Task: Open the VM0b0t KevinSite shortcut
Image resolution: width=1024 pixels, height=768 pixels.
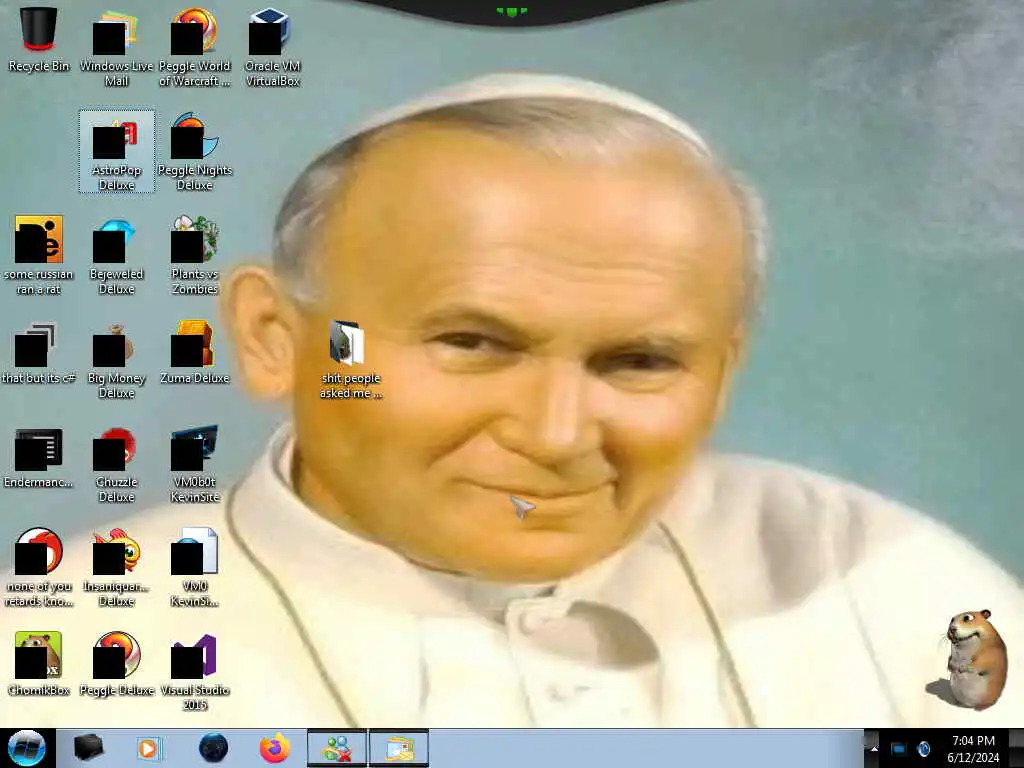Action: coord(195,464)
